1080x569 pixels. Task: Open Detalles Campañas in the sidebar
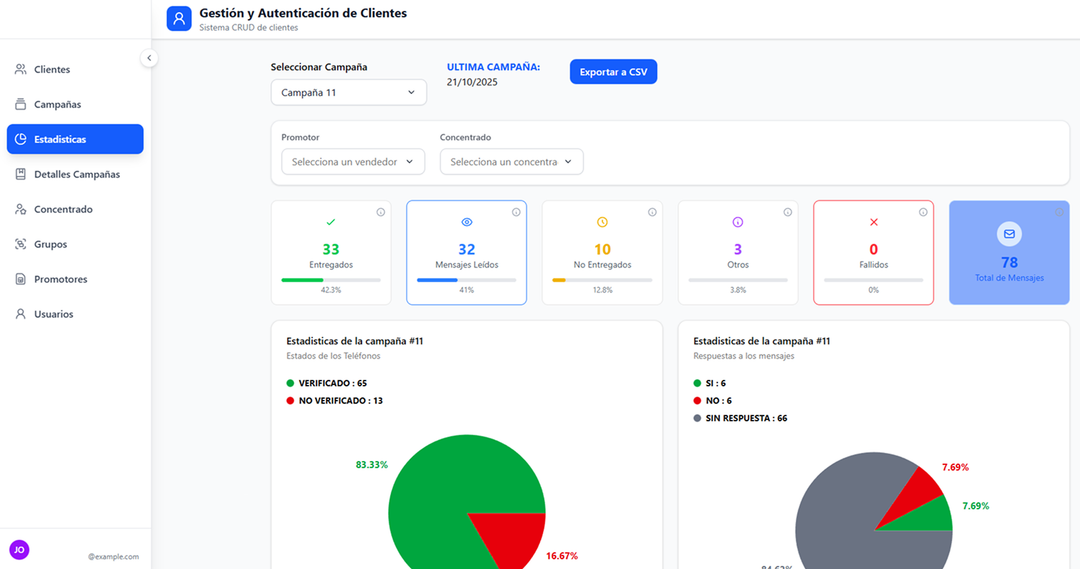click(76, 175)
